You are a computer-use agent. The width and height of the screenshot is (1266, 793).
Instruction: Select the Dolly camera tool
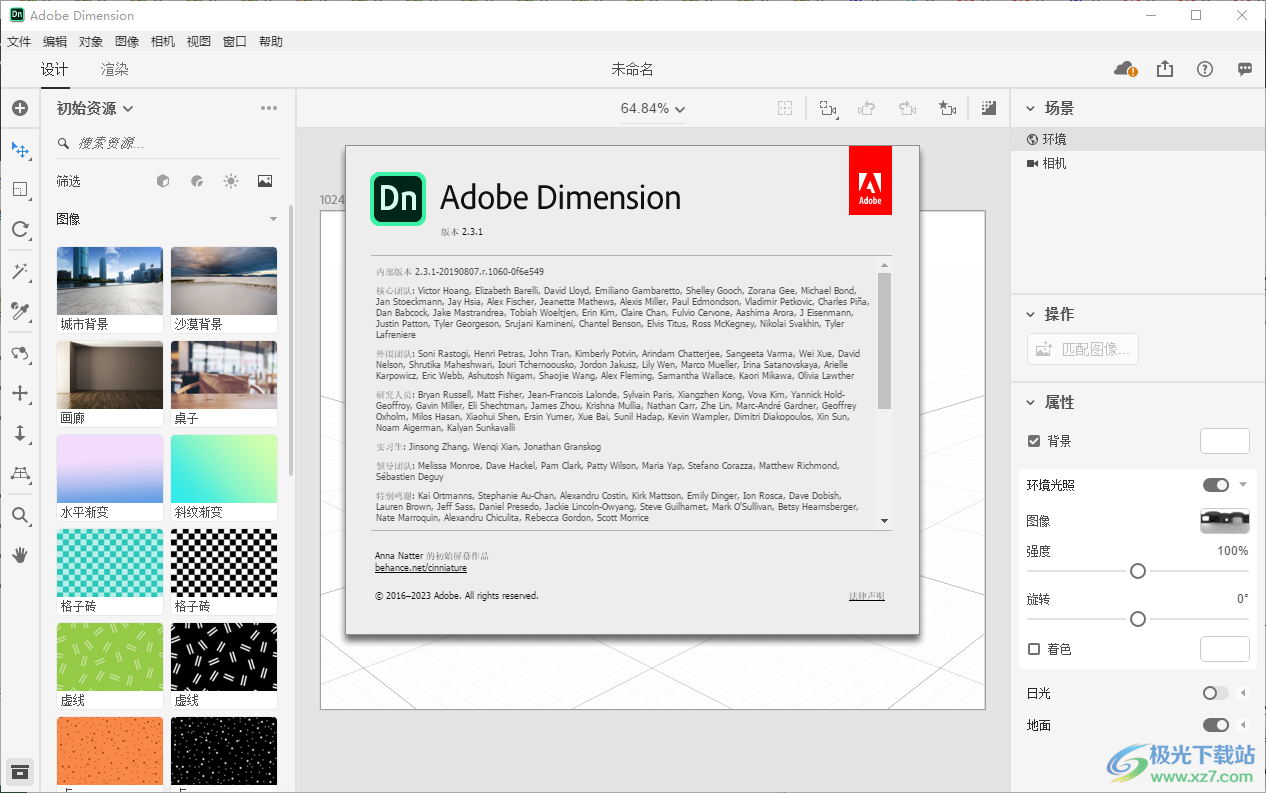click(x=19, y=433)
